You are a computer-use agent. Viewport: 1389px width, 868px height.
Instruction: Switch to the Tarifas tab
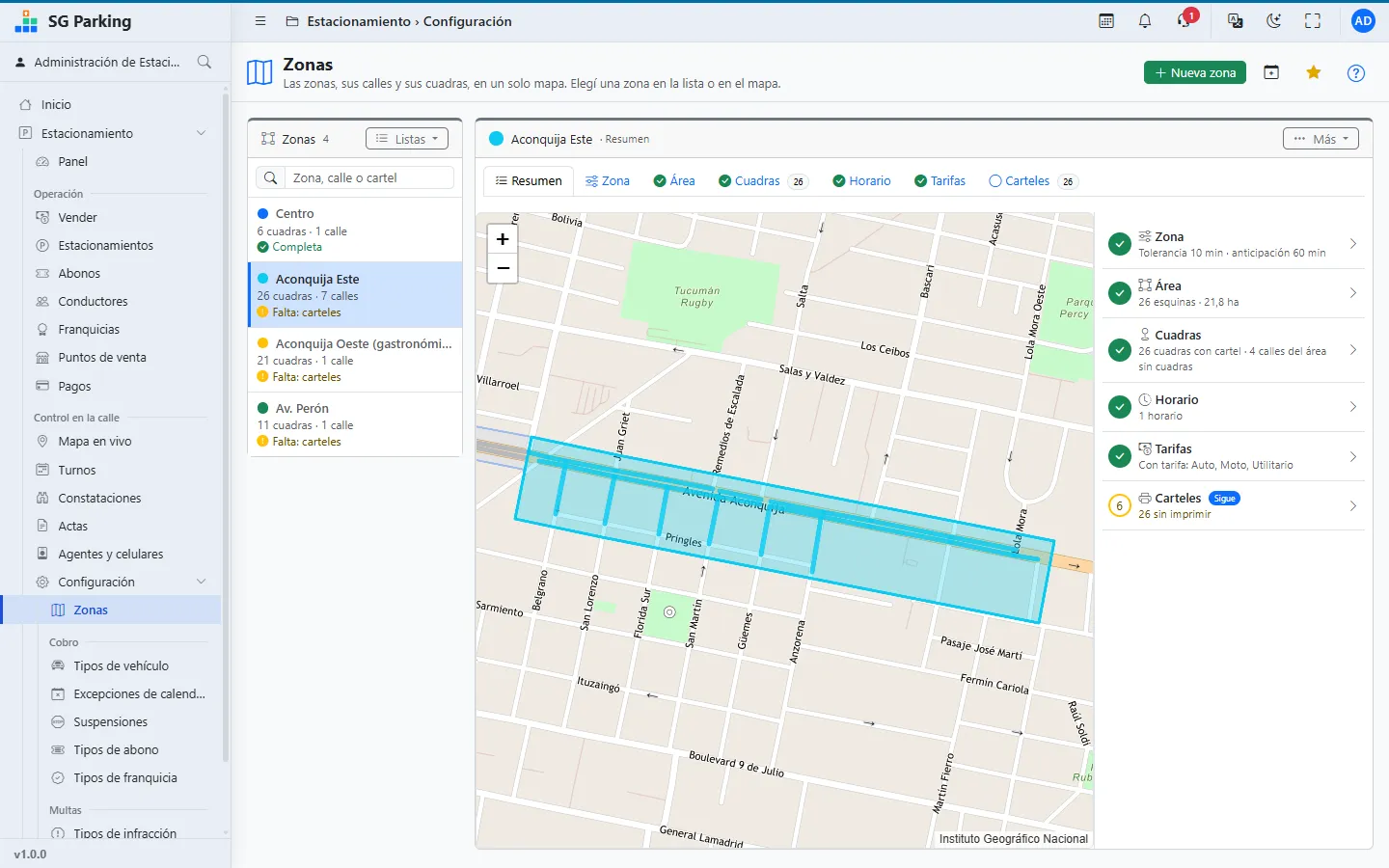pos(940,181)
